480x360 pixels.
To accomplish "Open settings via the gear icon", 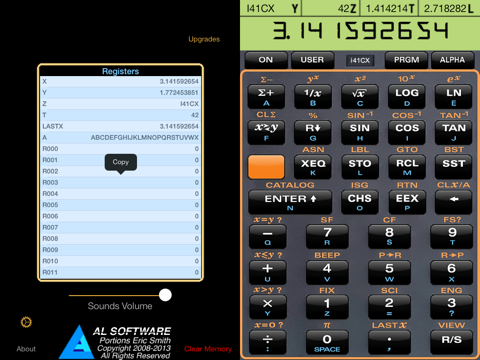I will coord(26,322).
